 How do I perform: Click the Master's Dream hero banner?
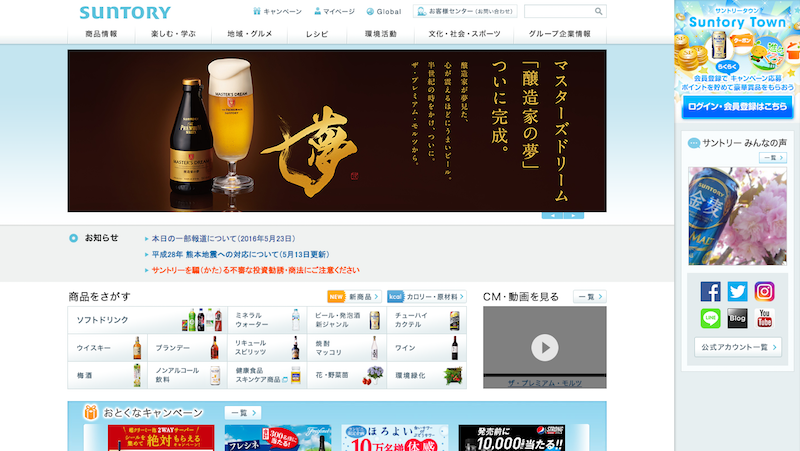(x=337, y=131)
